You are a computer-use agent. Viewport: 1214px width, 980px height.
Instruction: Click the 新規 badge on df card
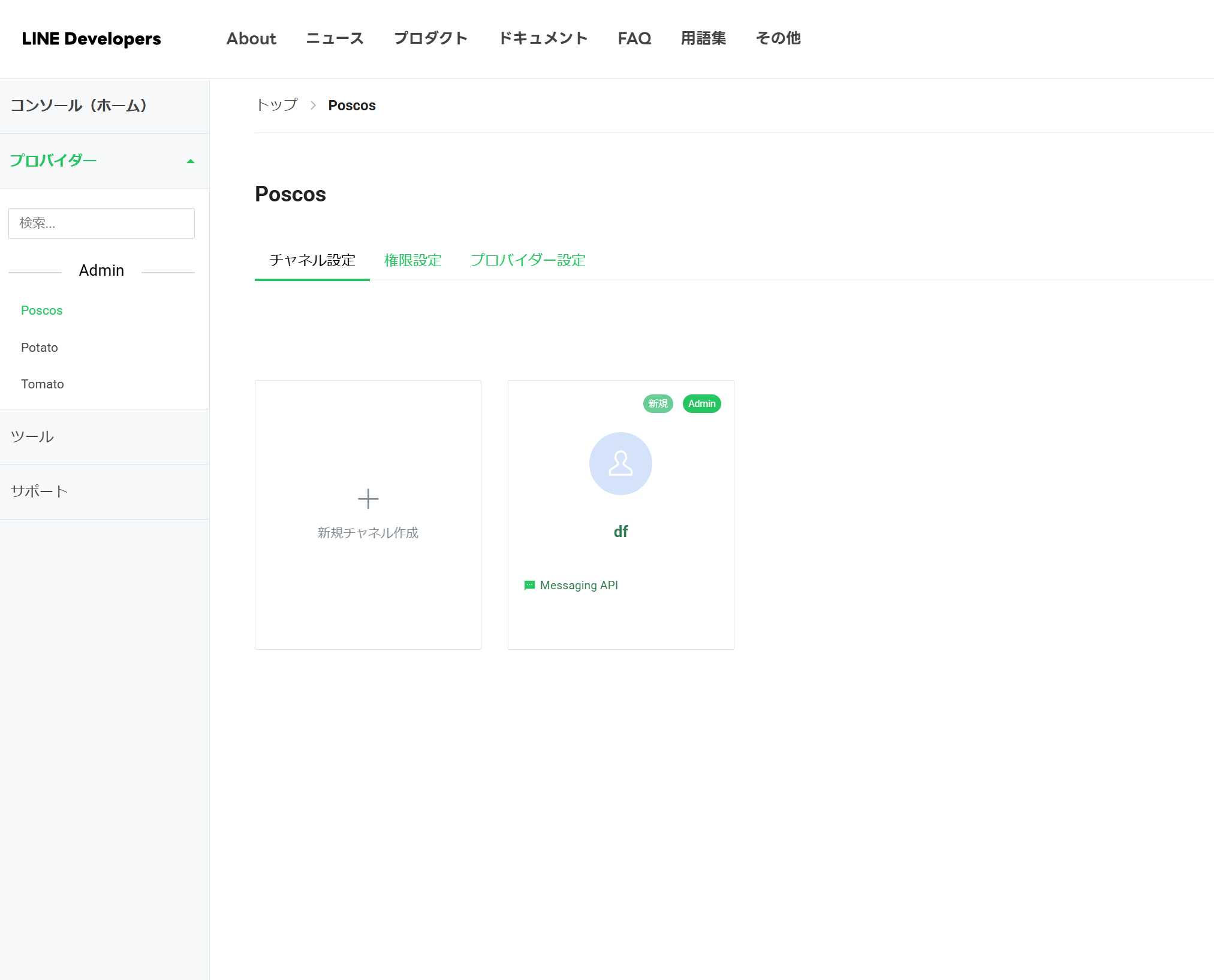click(x=658, y=403)
